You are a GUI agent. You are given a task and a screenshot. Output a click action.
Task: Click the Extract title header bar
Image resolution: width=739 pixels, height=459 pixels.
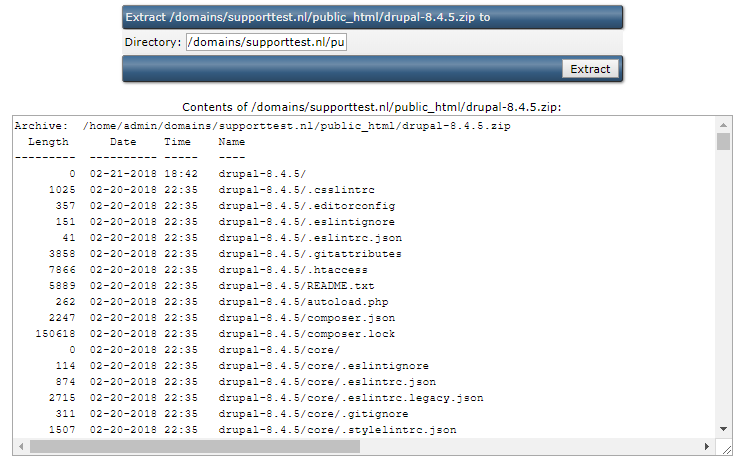point(372,17)
